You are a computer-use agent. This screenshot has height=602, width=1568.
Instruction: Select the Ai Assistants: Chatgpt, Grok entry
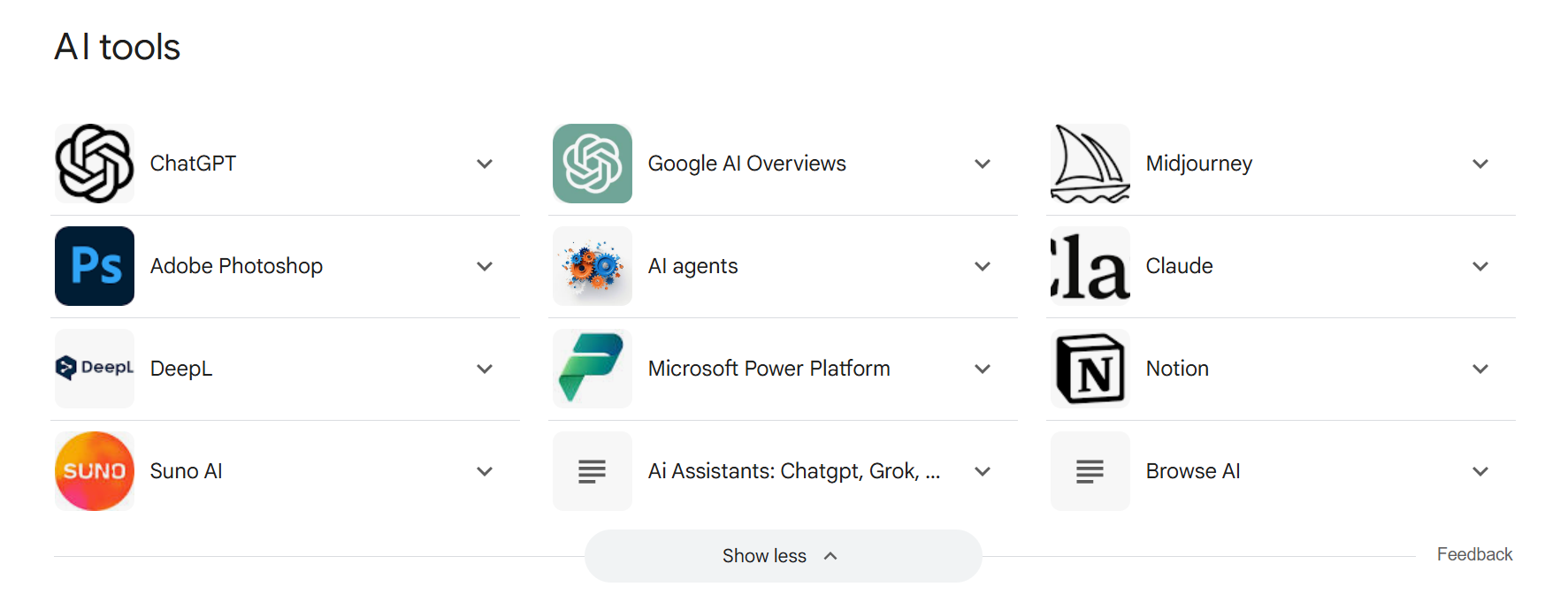click(792, 471)
